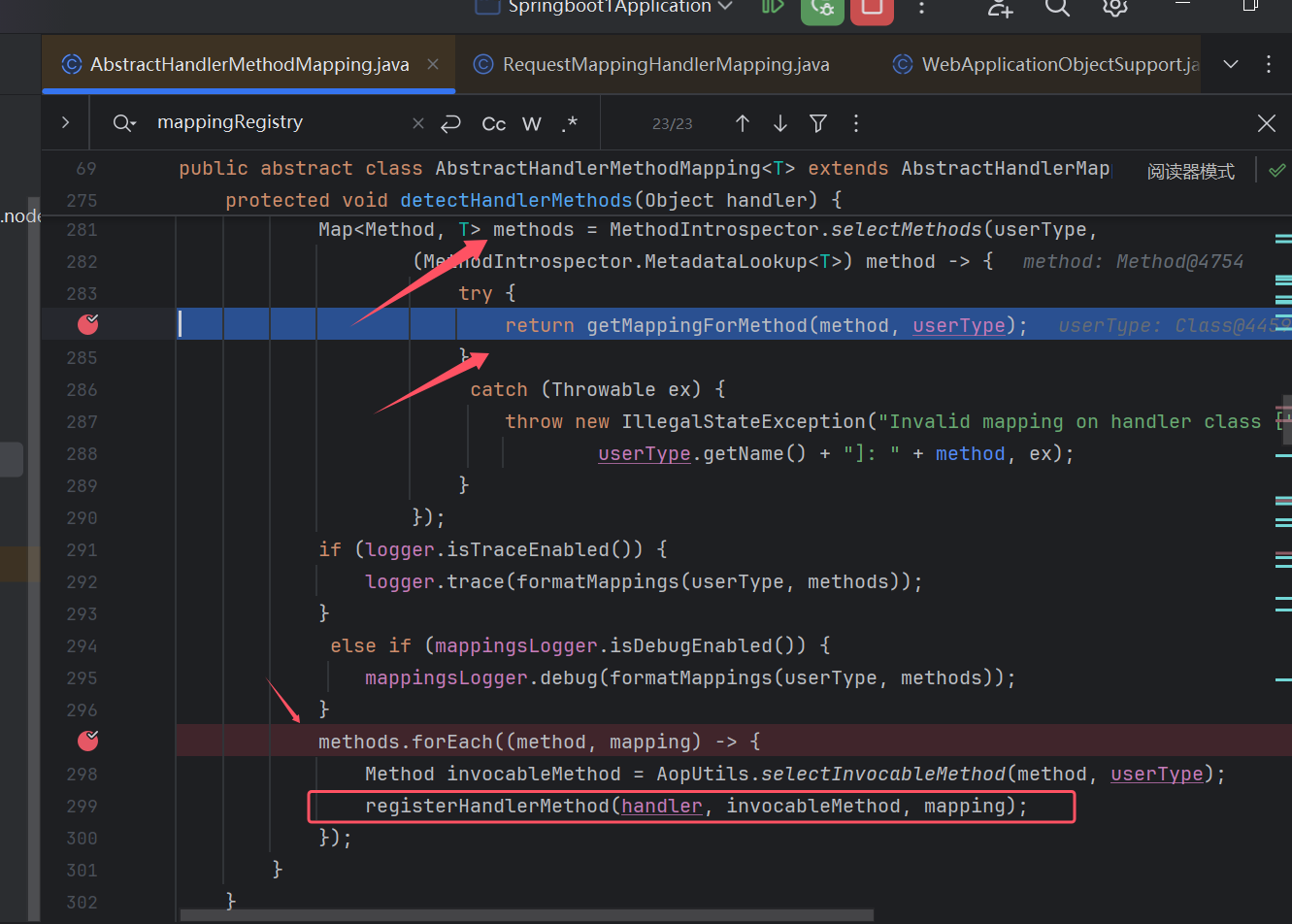Click detectHandlerMethods in sticky header line 275
The image size is (1292, 924).
516,200
